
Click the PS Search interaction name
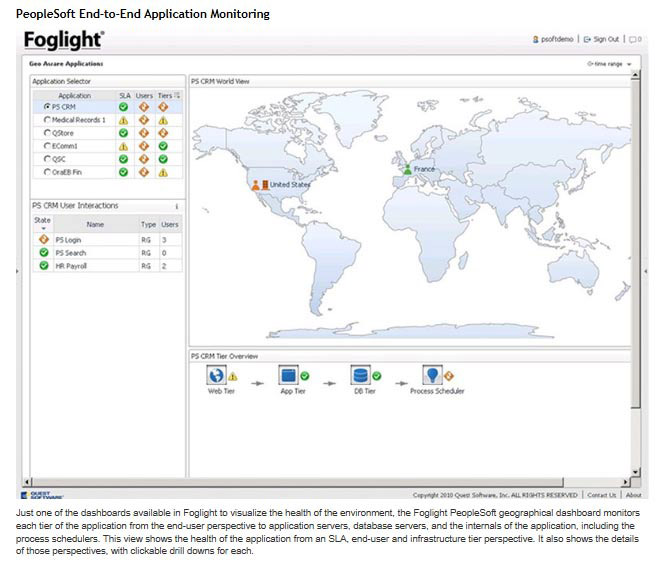pyautogui.click(x=71, y=253)
